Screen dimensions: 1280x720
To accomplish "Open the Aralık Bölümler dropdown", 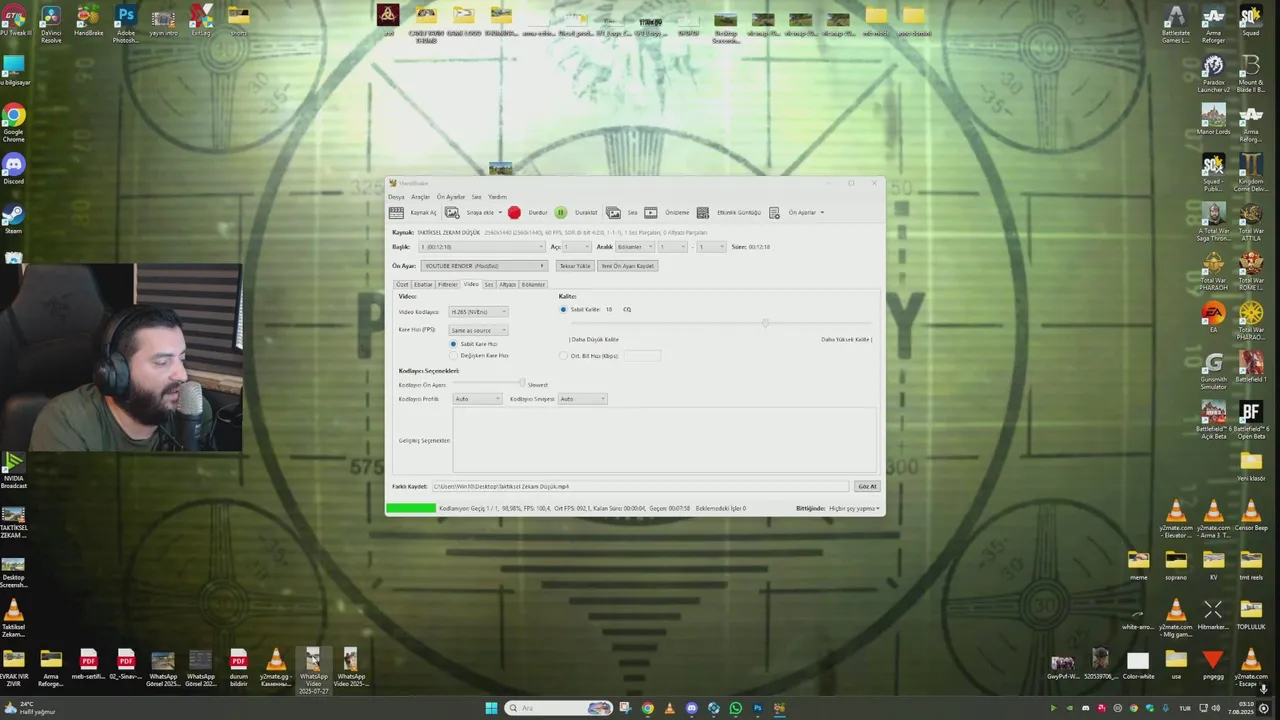I will tap(635, 247).
